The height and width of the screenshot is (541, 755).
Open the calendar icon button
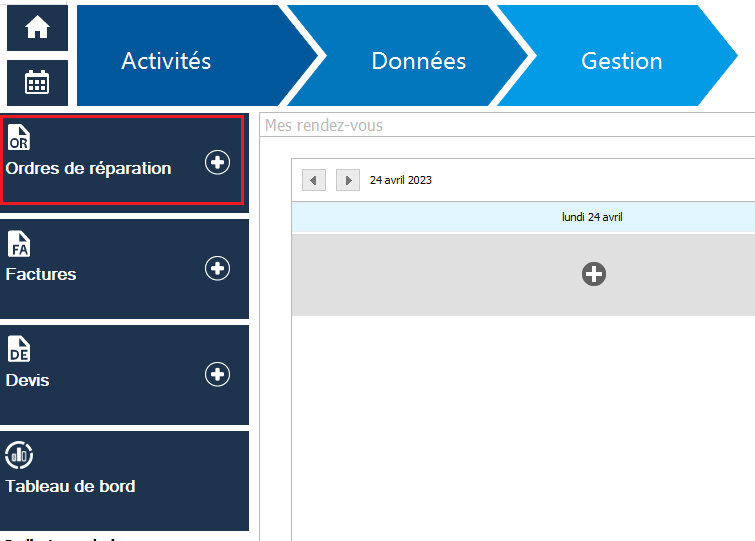(37, 82)
